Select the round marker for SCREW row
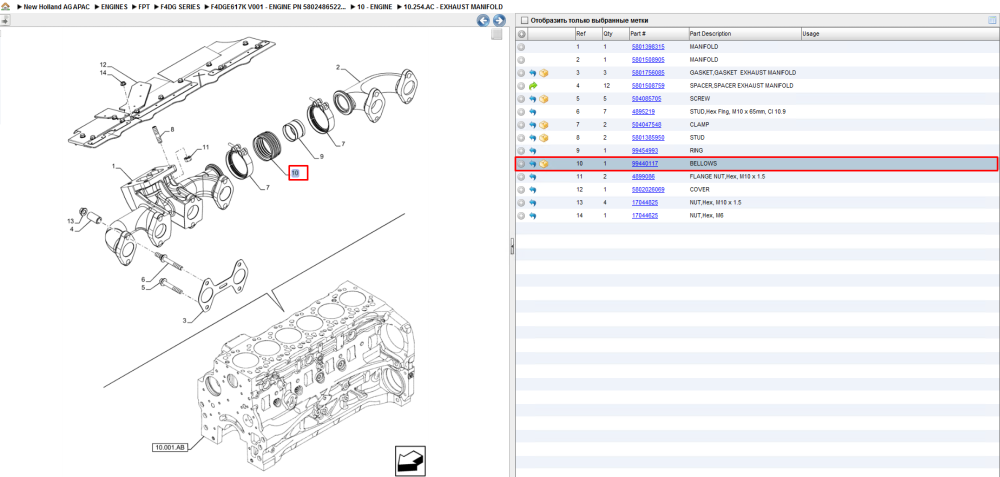 click(521, 99)
